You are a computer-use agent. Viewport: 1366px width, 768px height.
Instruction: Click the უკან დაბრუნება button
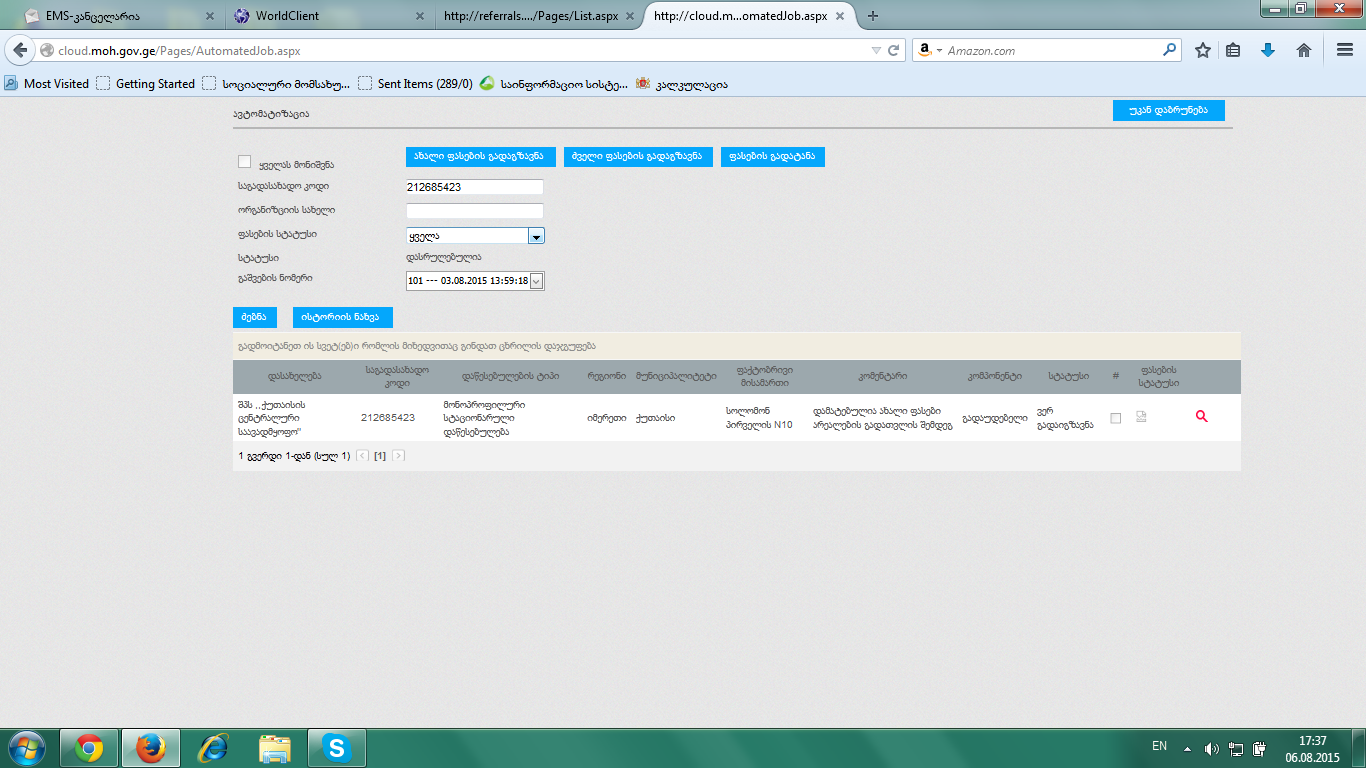coord(1168,111)
